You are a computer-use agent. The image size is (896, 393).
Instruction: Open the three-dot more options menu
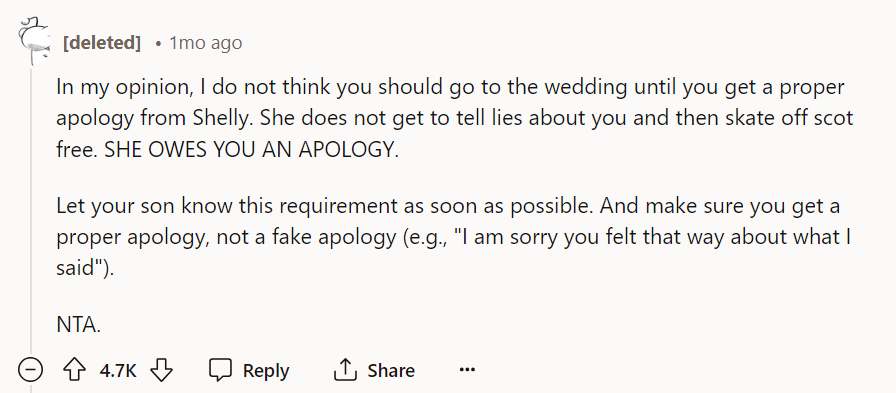pos(467,370)
